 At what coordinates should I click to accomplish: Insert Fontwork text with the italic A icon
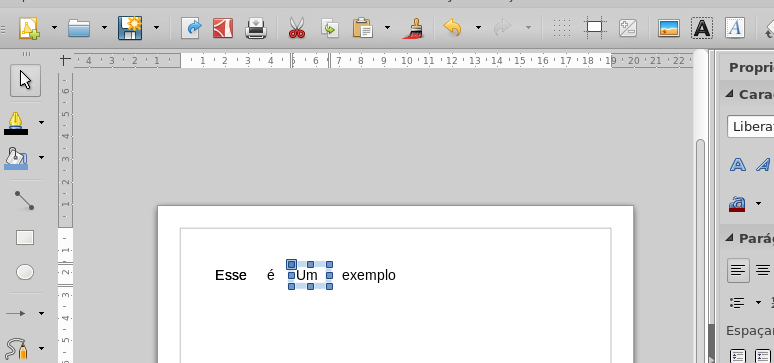tap(735, 28)
